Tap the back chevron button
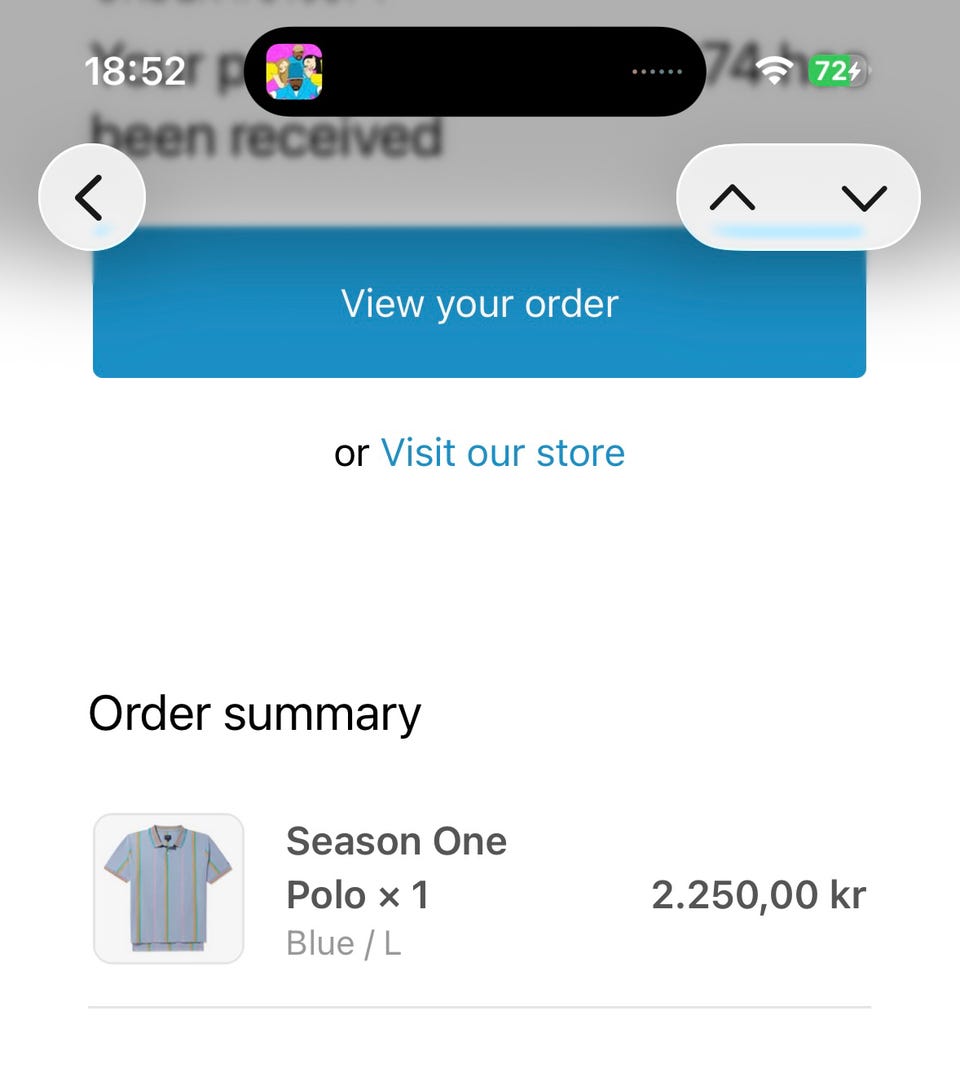 coord(92,198)
